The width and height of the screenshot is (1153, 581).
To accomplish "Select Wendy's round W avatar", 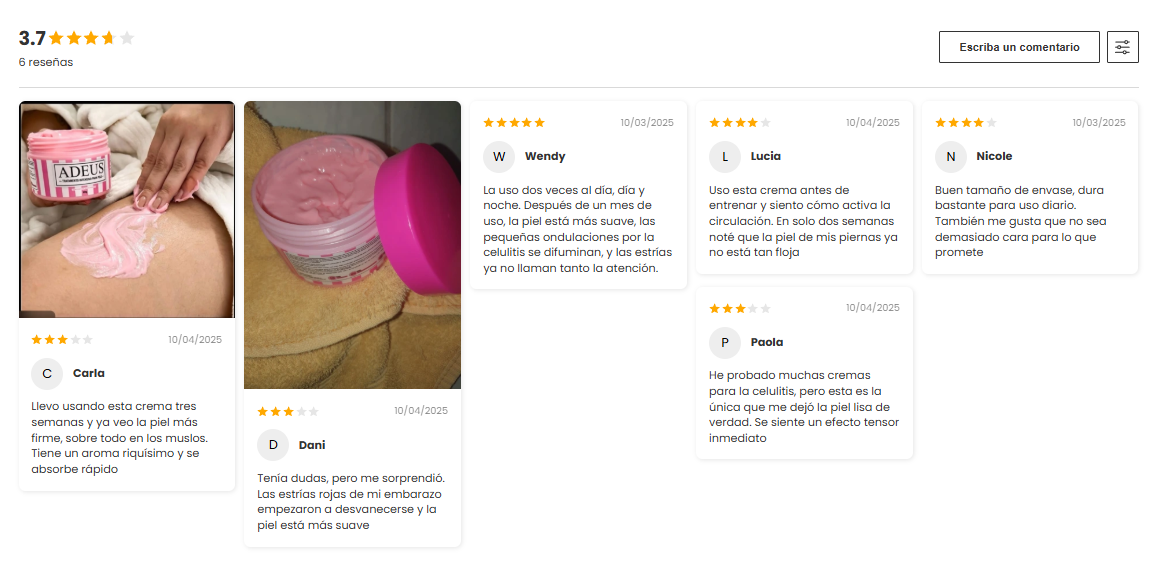I will pos(499,157).
